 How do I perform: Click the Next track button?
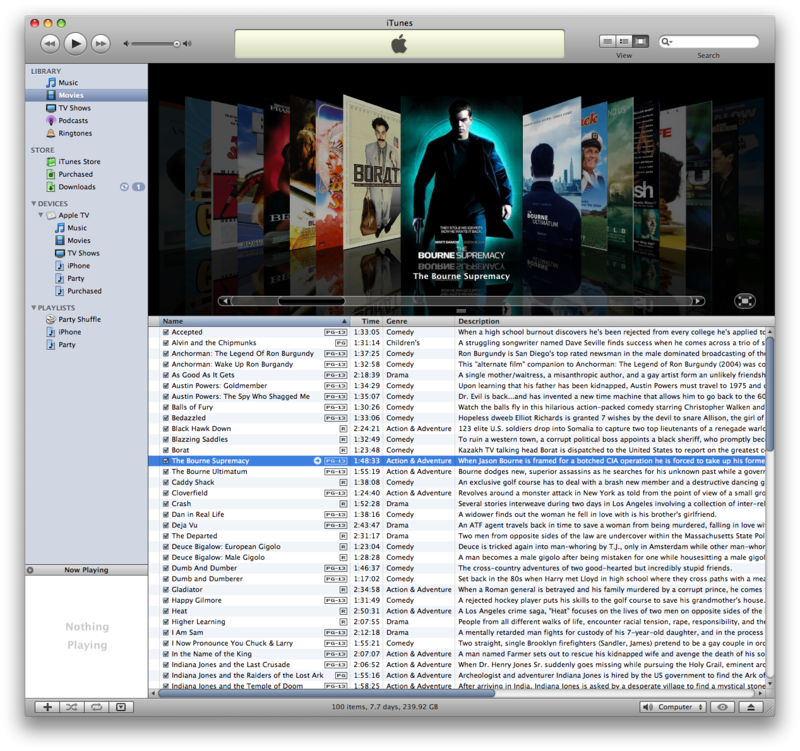click(101, 44)
